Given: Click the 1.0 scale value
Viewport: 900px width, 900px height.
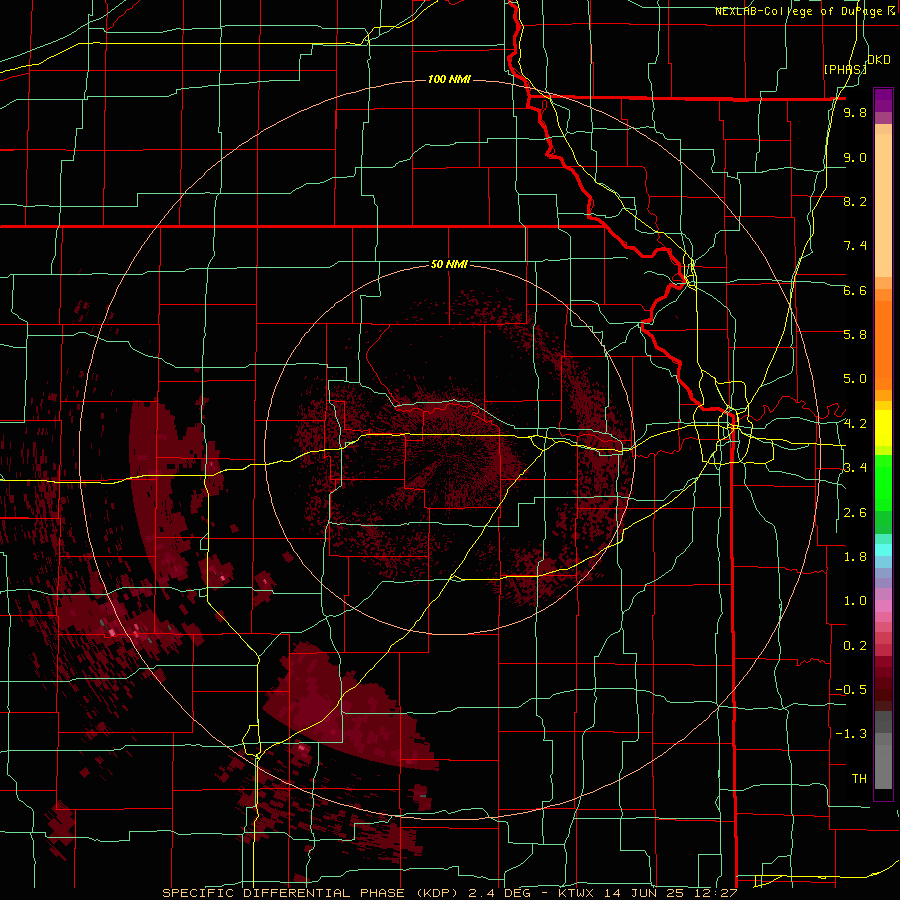Looking at the screenshot, I should pos(855,601).
